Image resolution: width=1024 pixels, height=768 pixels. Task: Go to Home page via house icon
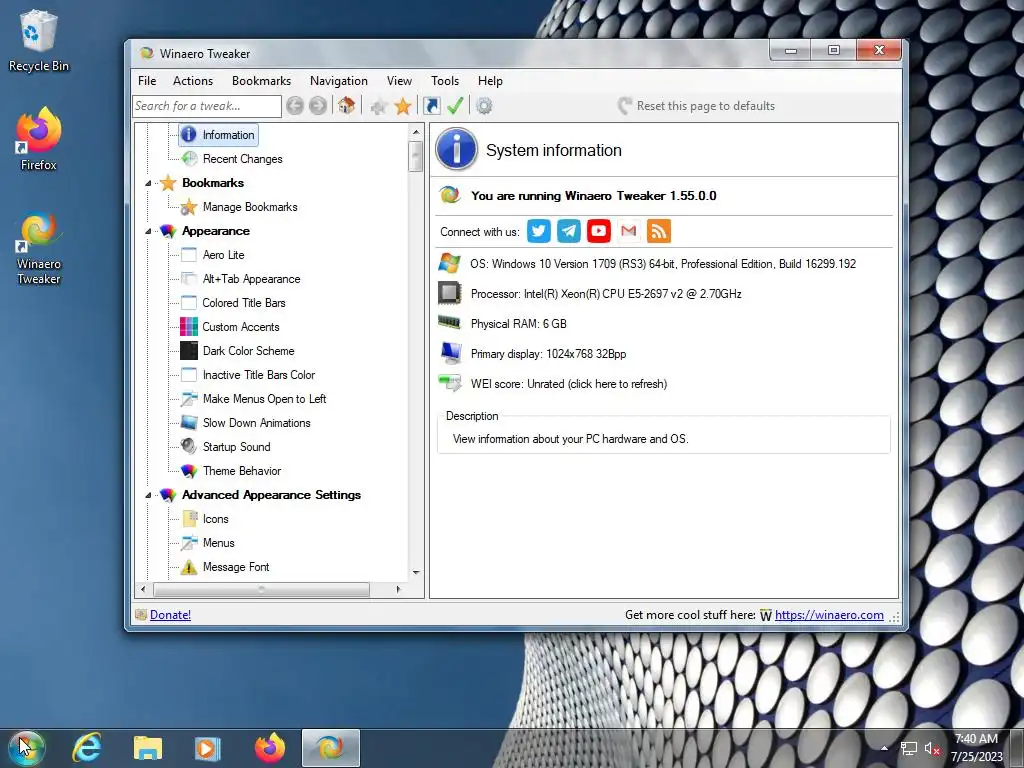pyautogui.click(x=346, y=105)
